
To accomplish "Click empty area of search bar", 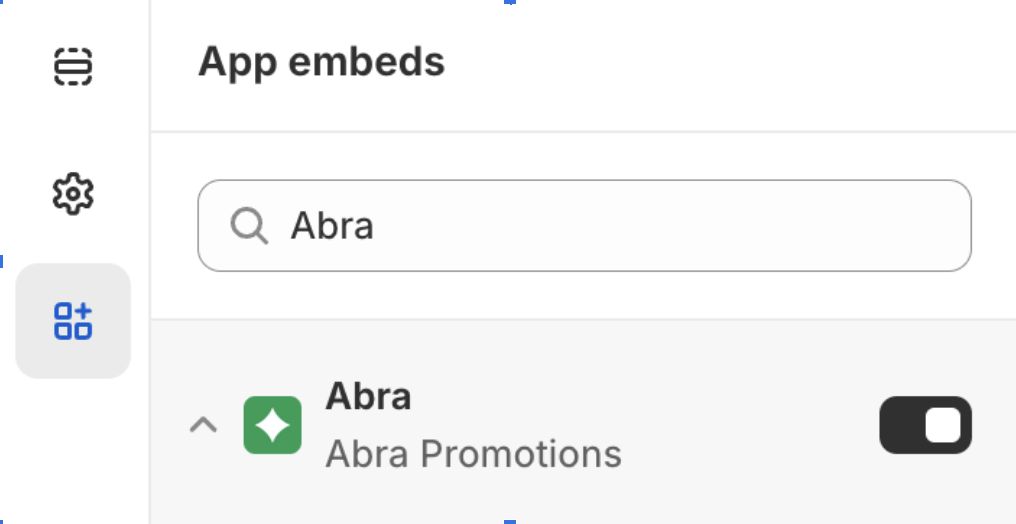I will coord(700,226).
